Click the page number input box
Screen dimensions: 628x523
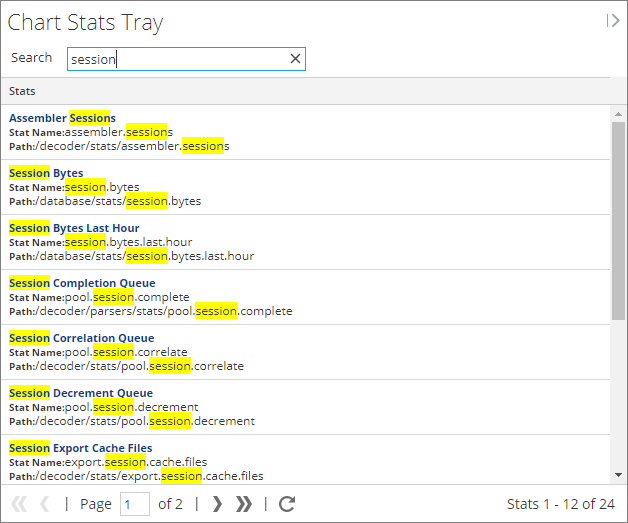click(x=134, y=504)
